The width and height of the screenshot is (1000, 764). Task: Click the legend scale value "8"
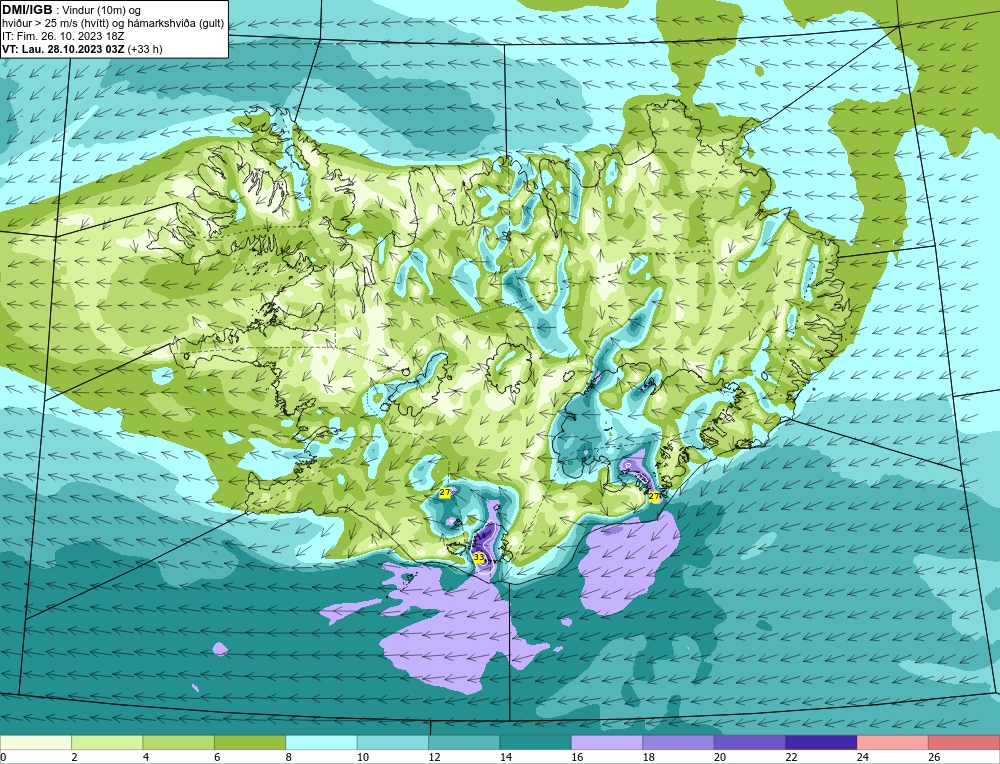coord(289,757)
